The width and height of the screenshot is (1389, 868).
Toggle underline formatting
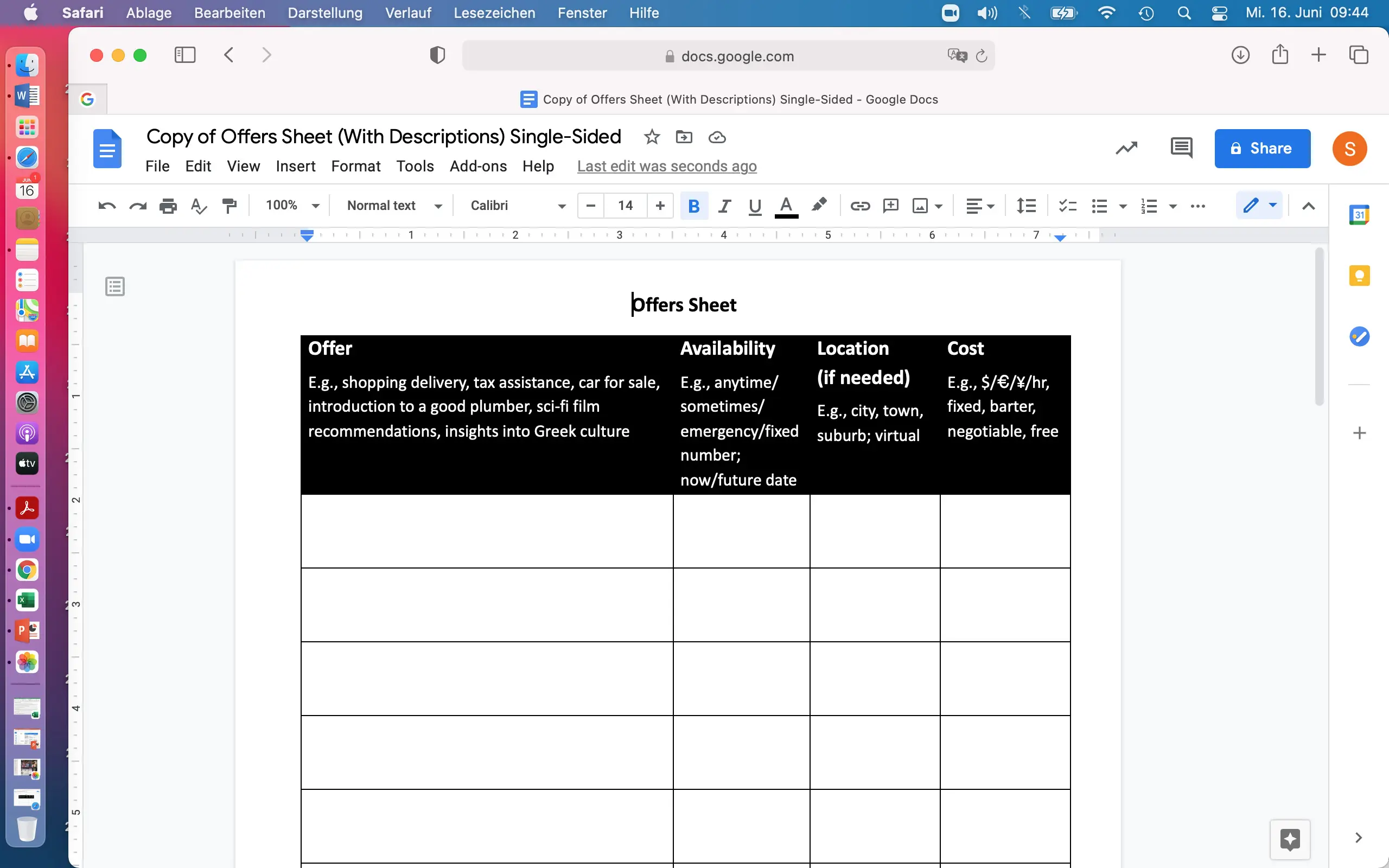pyautogui.click(x=755, y=206)
